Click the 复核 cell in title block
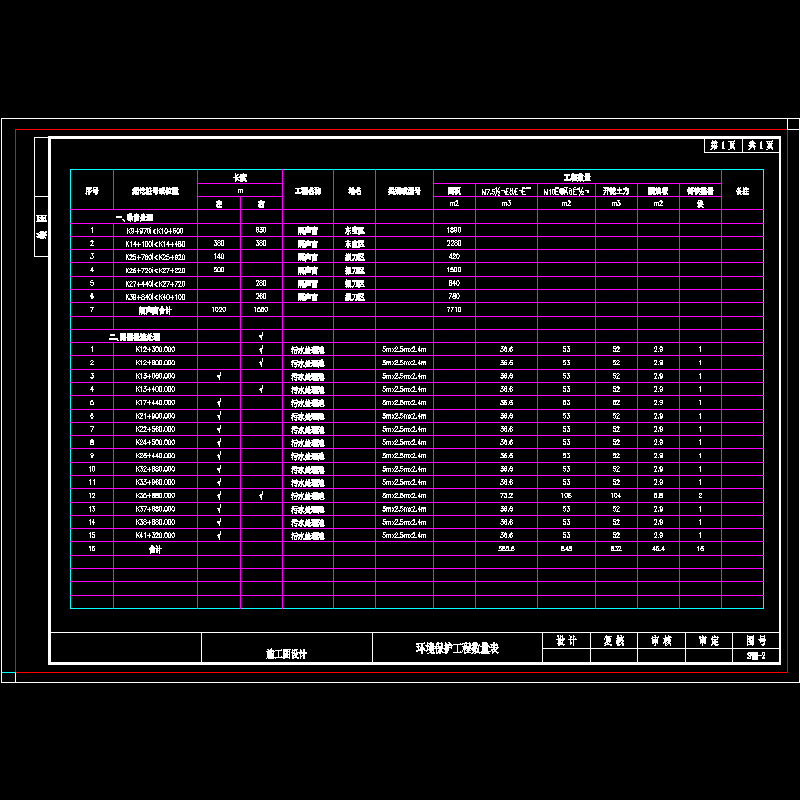800x800 pixels. [x=613, y=641]
